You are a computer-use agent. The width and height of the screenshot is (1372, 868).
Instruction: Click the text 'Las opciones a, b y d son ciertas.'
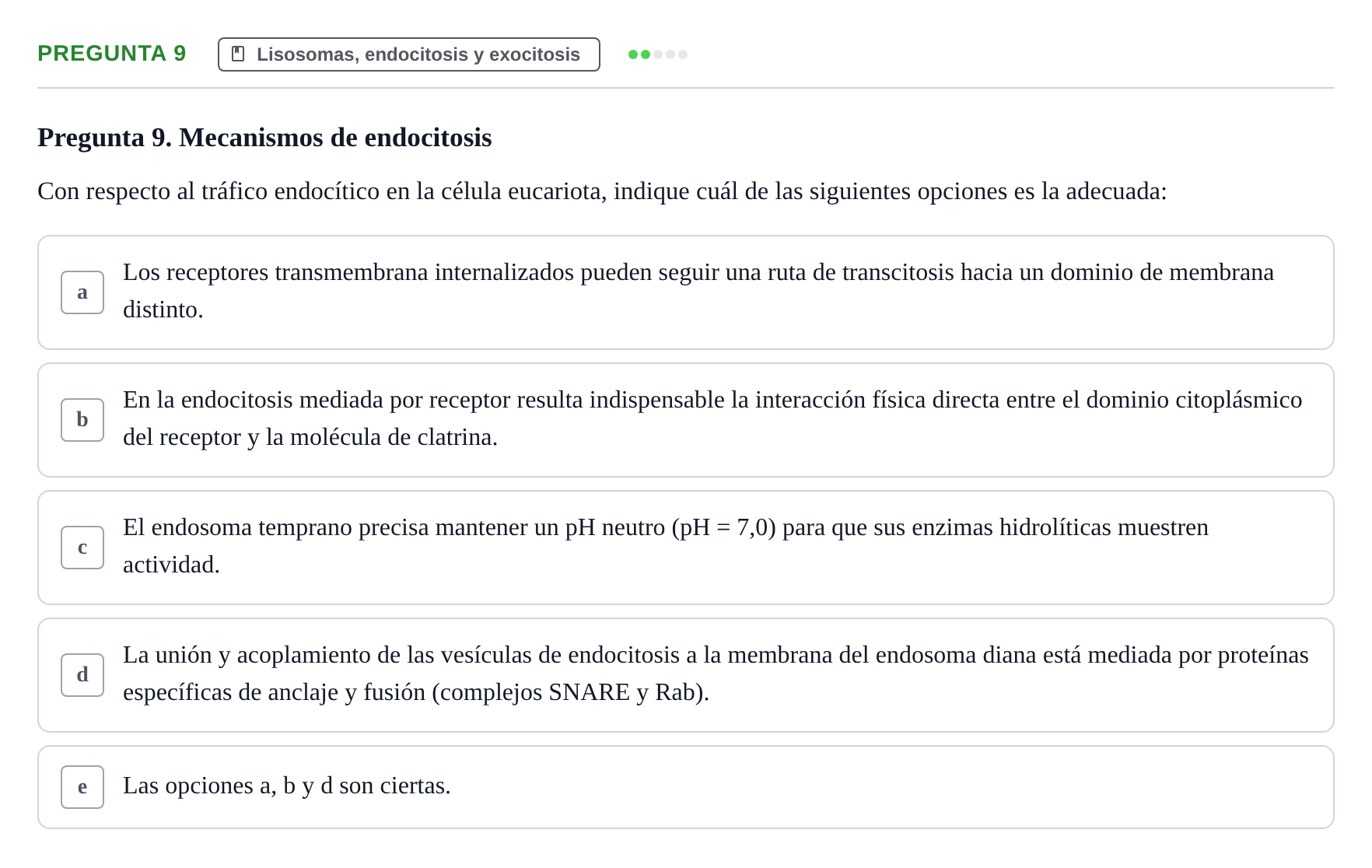tap(287, 786)
